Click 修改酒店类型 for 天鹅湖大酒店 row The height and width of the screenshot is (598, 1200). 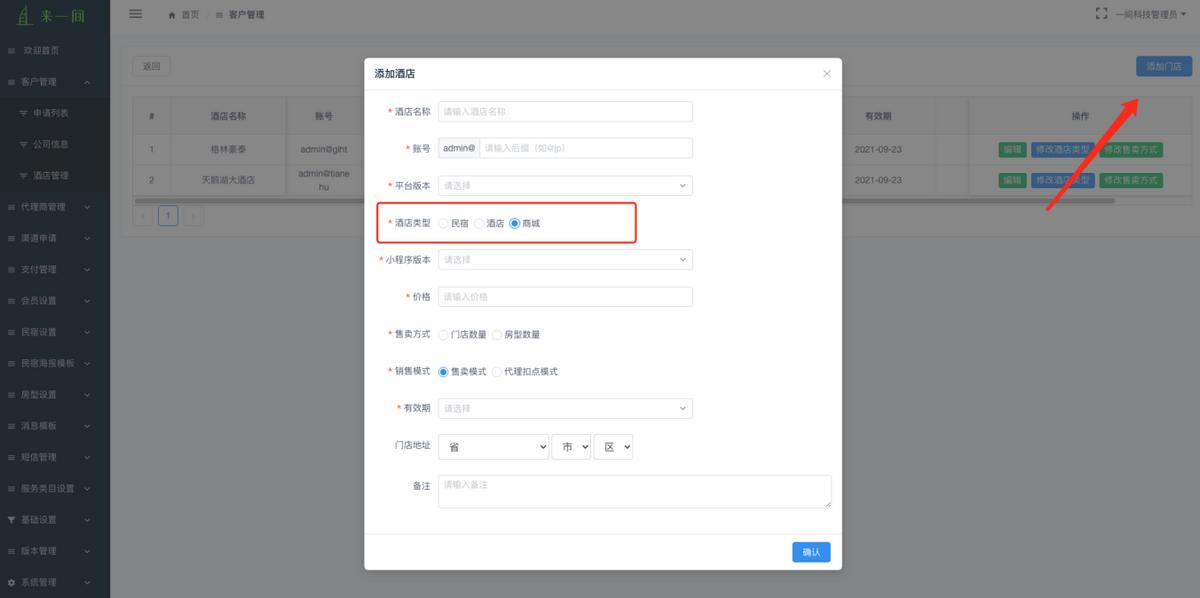(1063, 180)
